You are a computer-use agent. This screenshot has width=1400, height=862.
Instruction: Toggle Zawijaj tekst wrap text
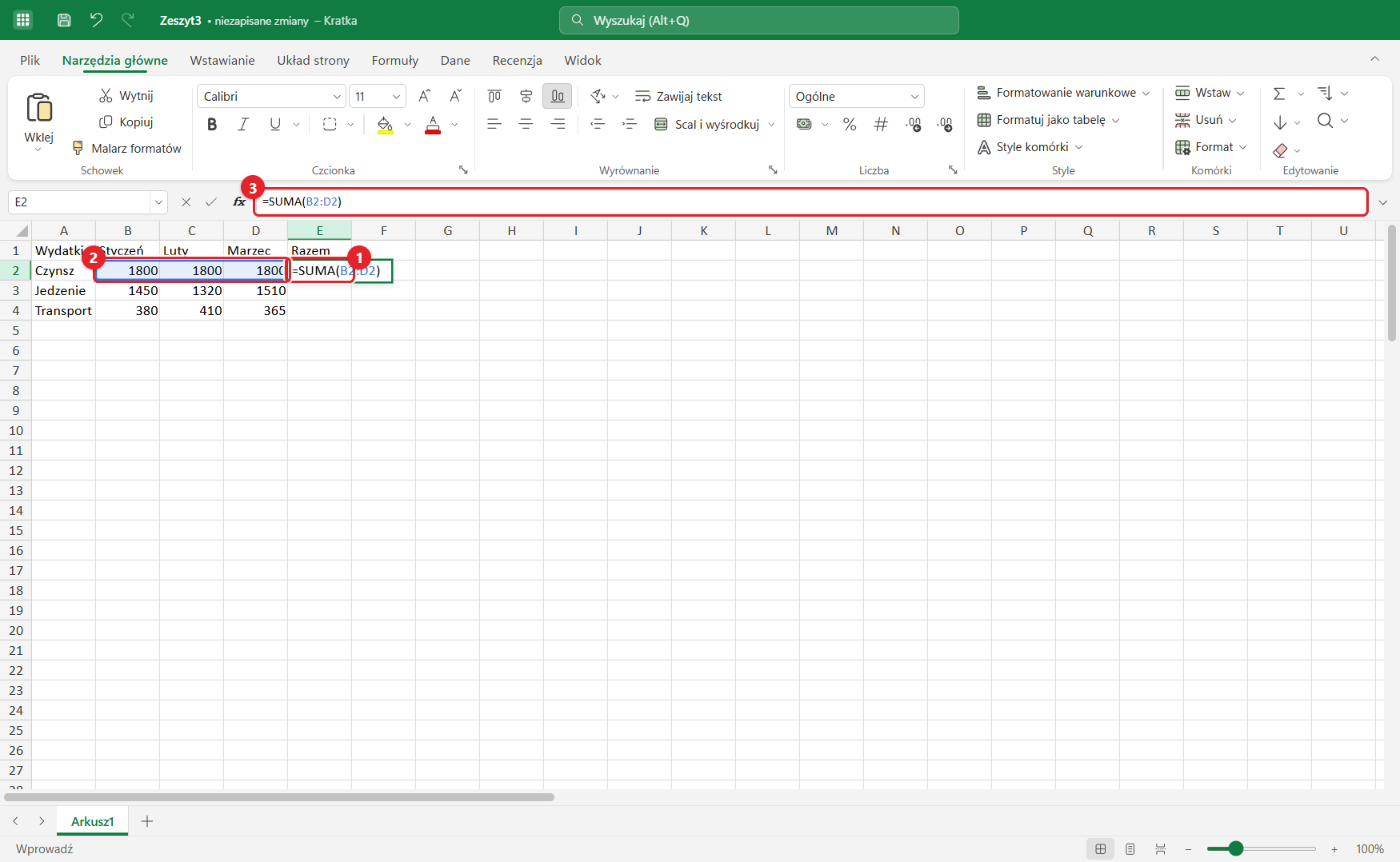click(x=678, y=96)
